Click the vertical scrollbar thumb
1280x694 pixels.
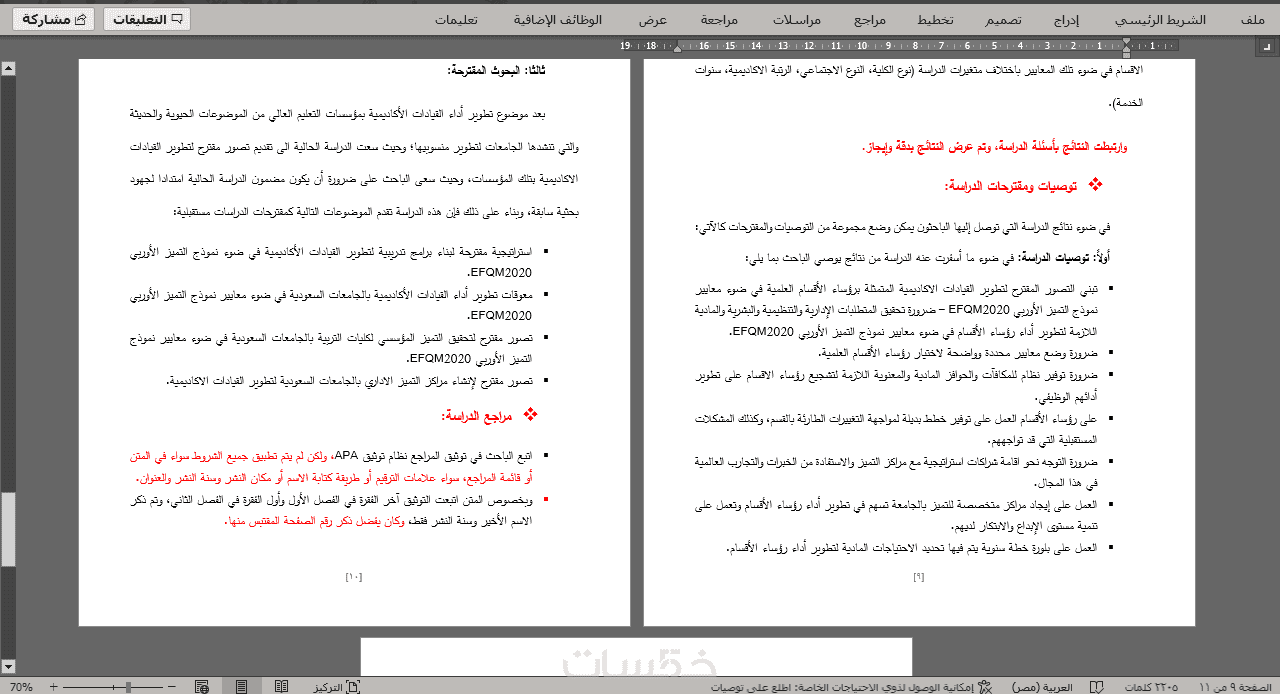tap(8, 530)
